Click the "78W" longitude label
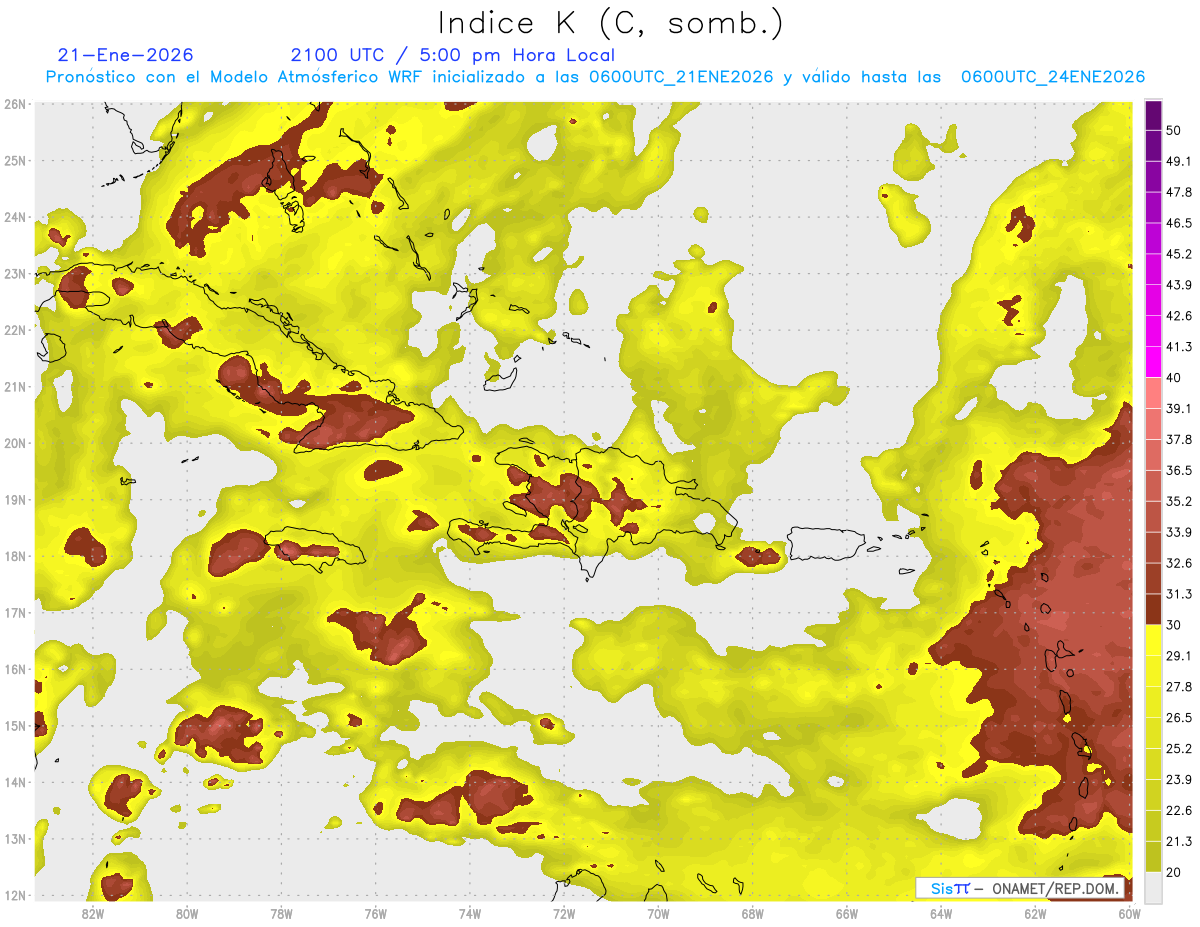The image size is (1200, 927). [x=282, y=913]
